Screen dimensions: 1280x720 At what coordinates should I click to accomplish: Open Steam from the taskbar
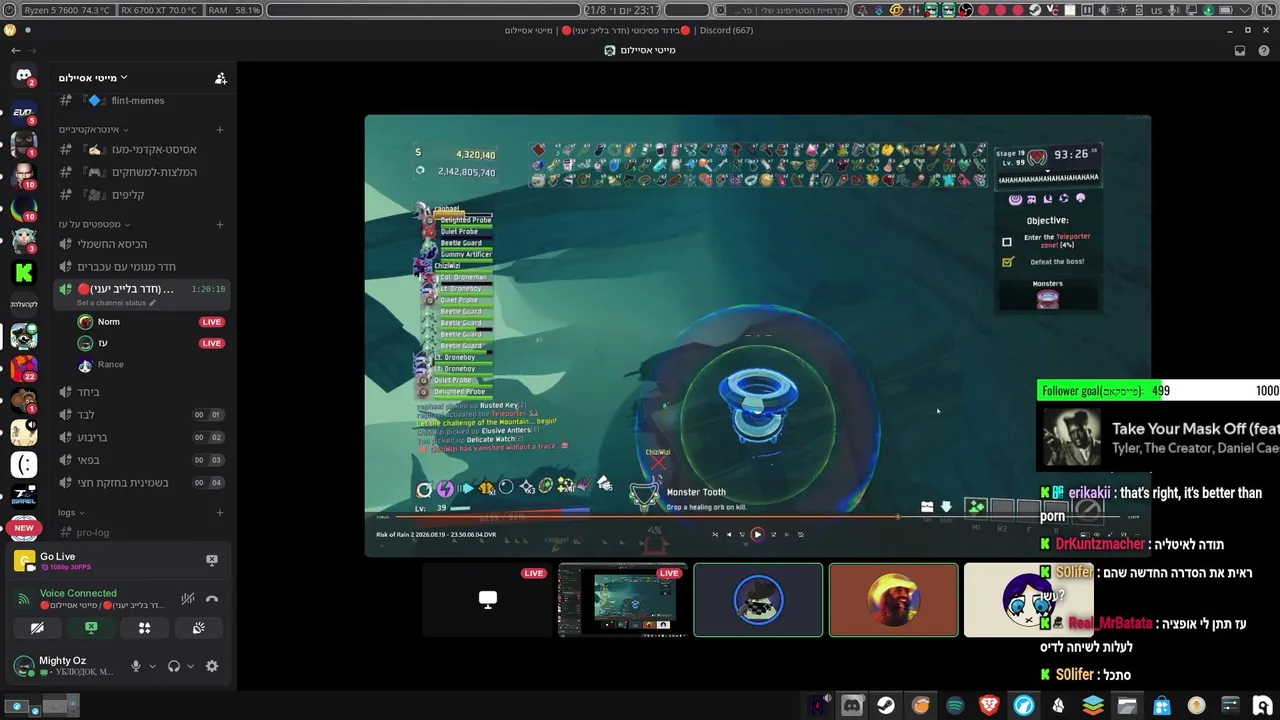(x=886, y=705)
